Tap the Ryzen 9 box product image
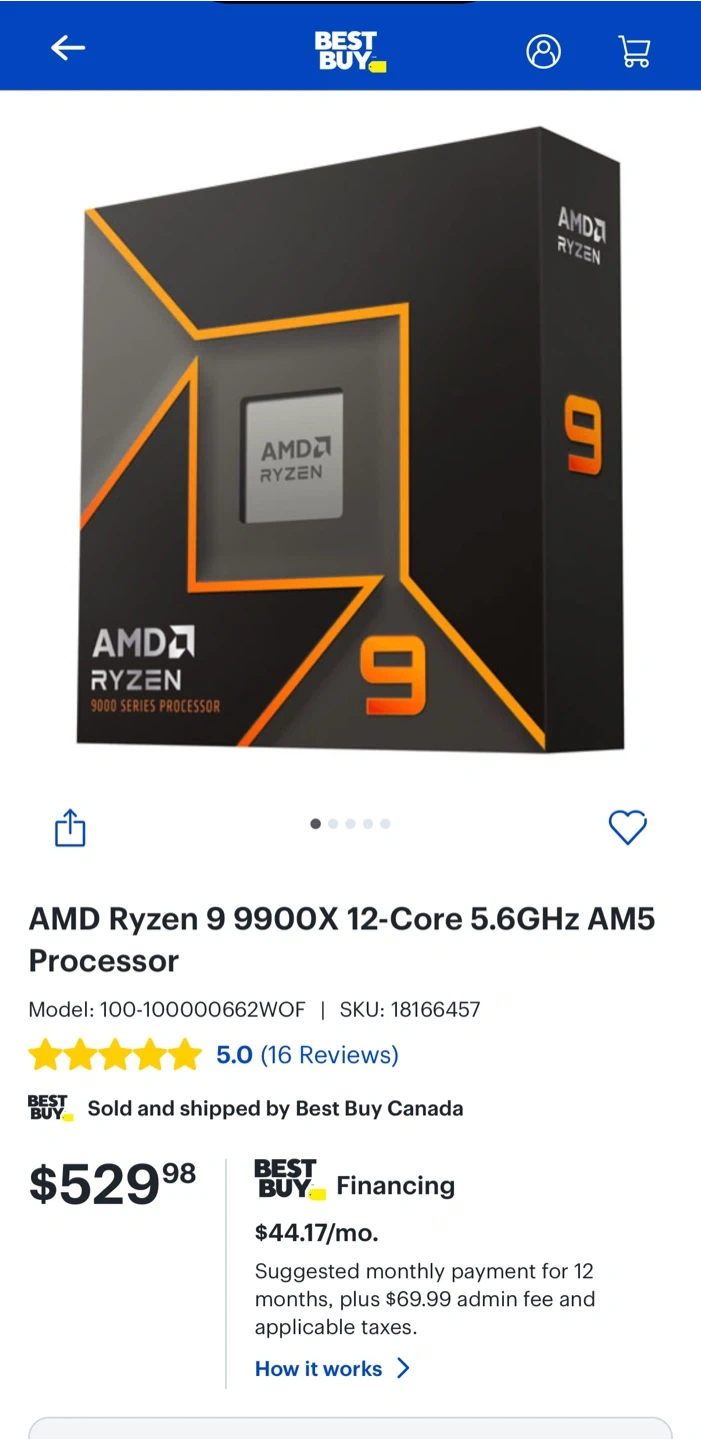The image size is (701, 1440). [x=350, y=438]
